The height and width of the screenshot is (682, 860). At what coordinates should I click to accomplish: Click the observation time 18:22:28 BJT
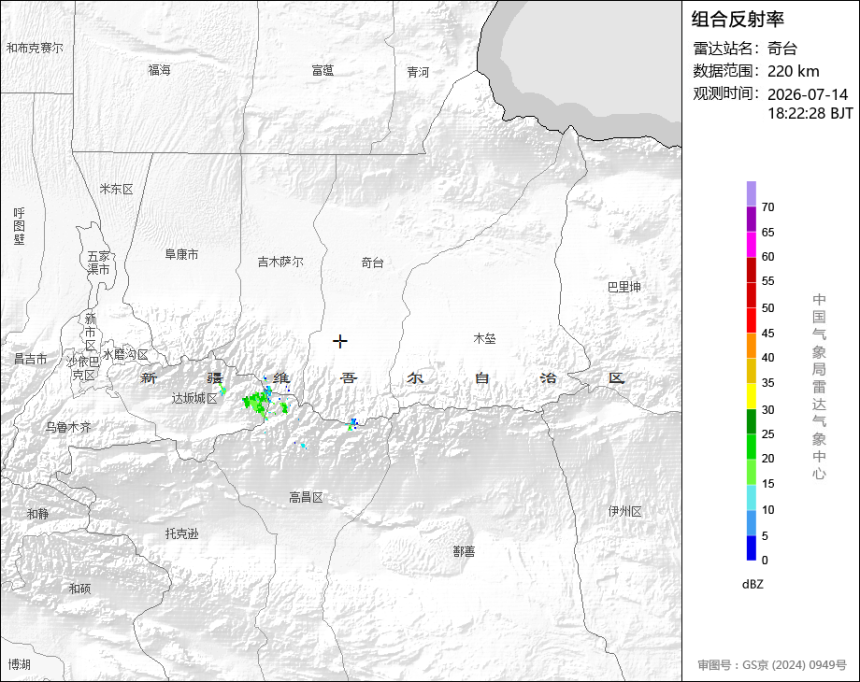point(810,113)
